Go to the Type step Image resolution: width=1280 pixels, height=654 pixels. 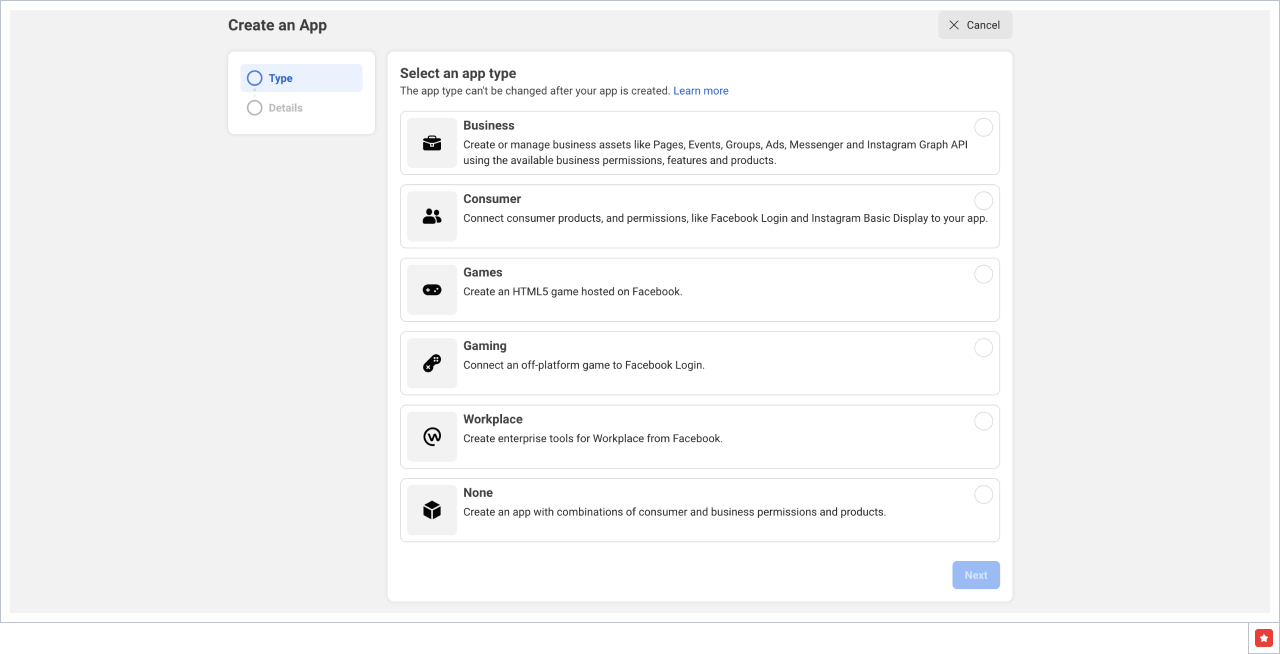[x=280, y=78]
